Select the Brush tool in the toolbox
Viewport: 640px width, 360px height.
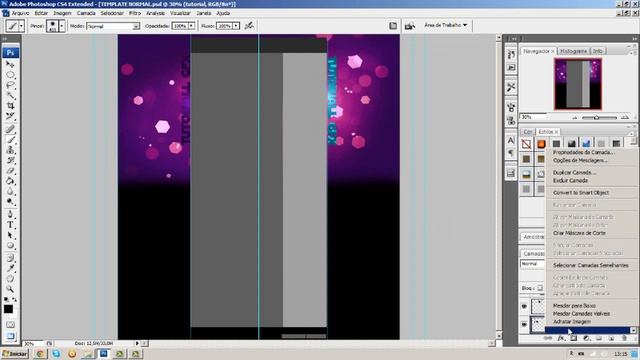coord(10,140)
